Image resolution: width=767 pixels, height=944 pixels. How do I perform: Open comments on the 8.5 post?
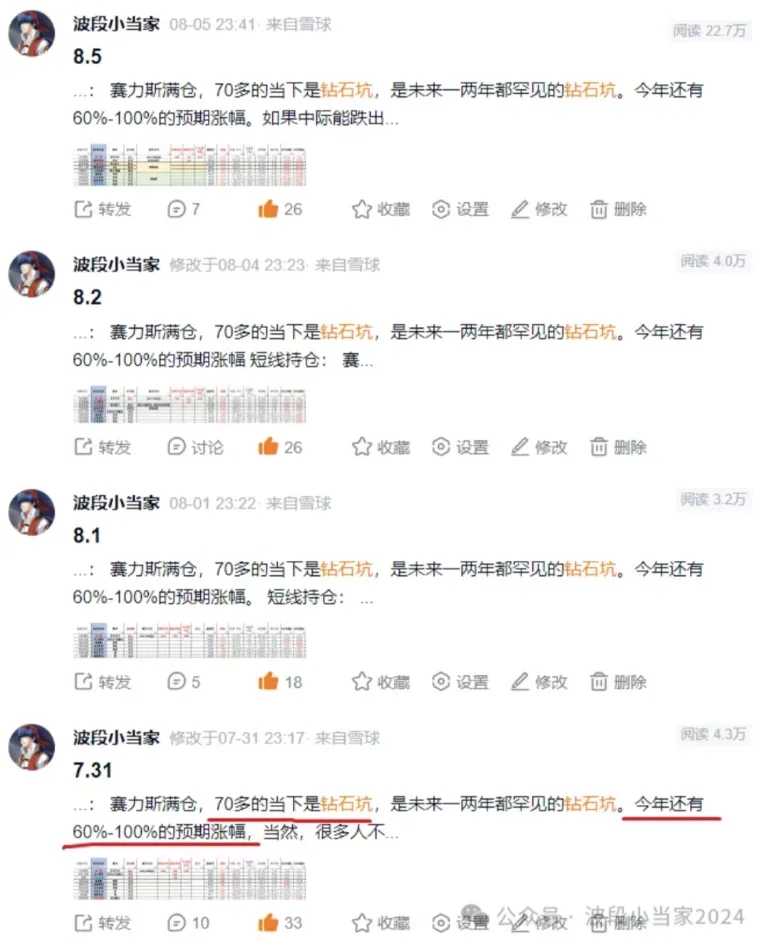tap(183, 209)
